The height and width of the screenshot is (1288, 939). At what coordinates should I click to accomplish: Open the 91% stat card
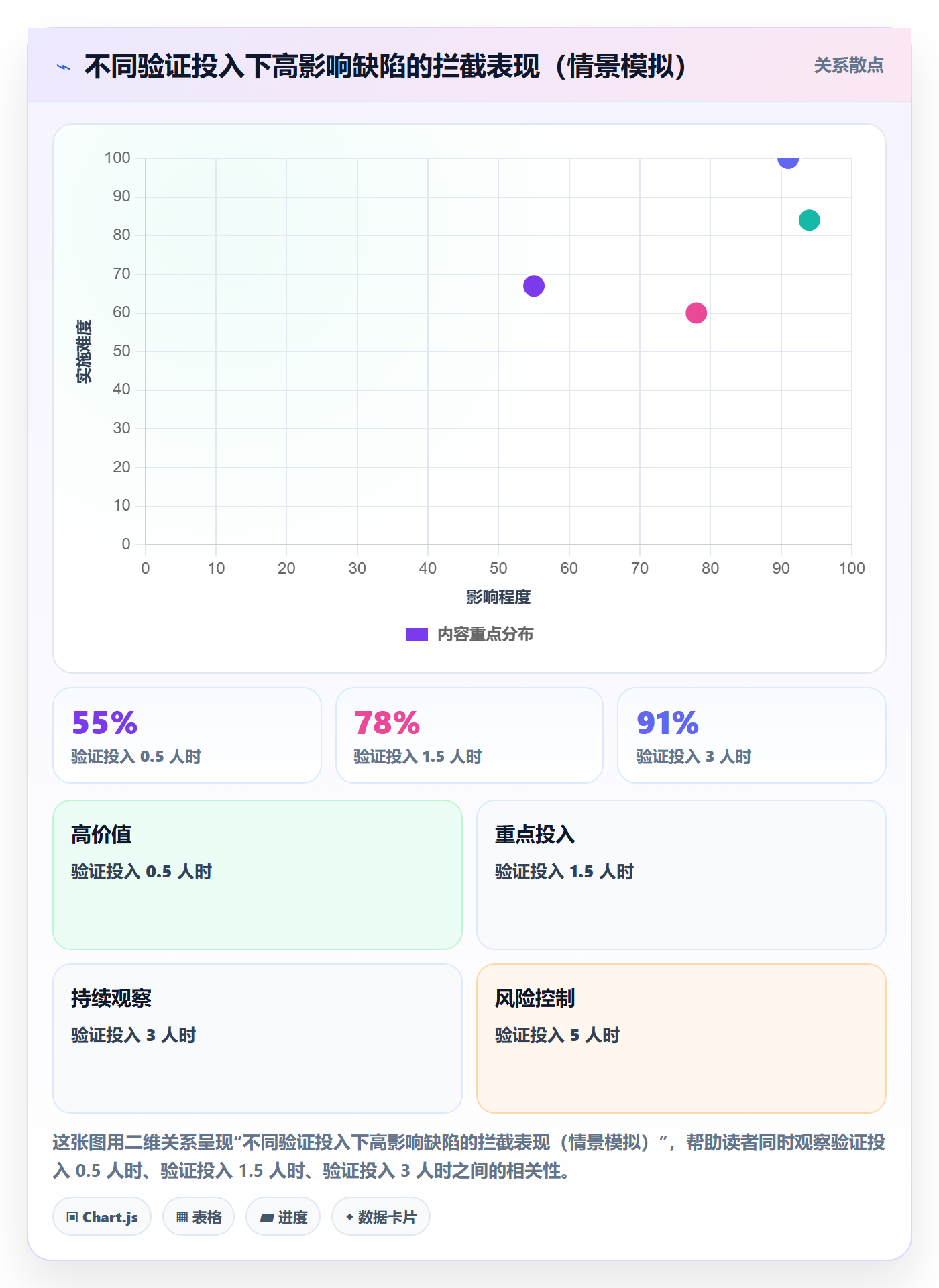tap(752, 735)
